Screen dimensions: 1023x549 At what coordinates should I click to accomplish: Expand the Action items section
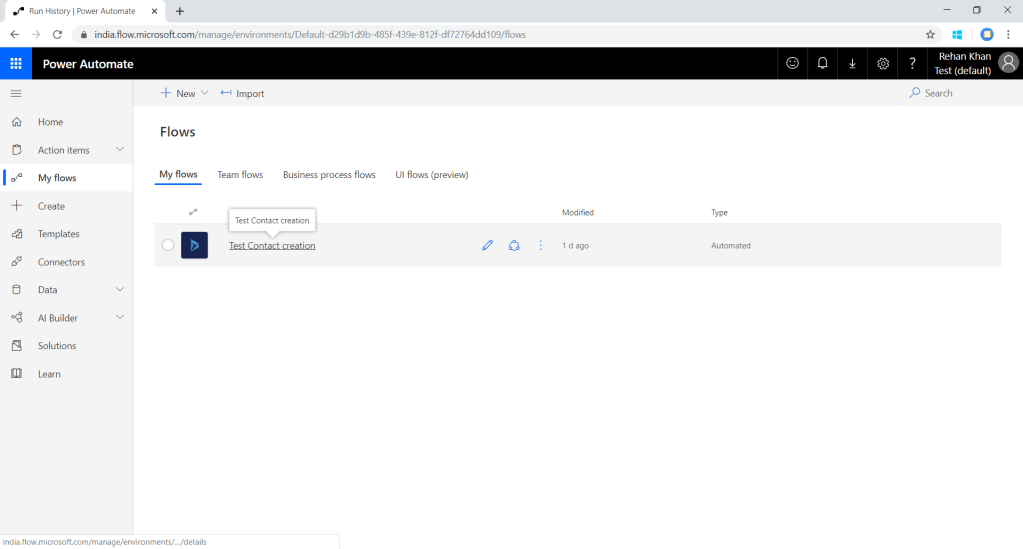[x=120, y=150]
